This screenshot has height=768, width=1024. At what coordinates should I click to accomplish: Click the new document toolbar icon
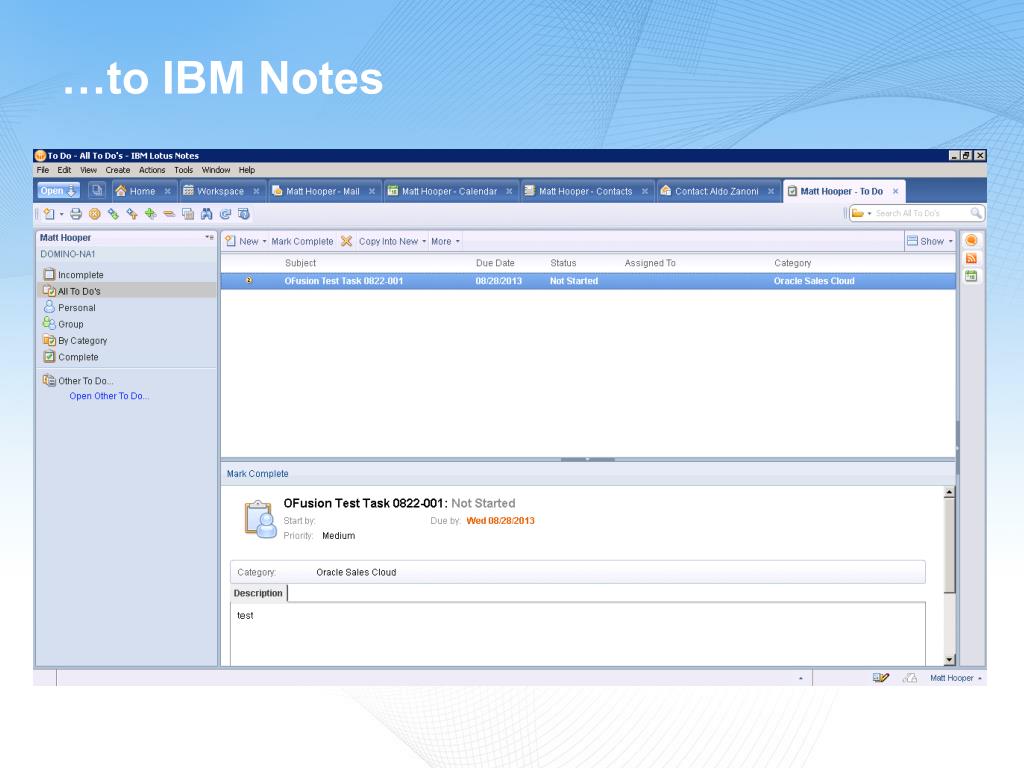(x=49, y=214)
